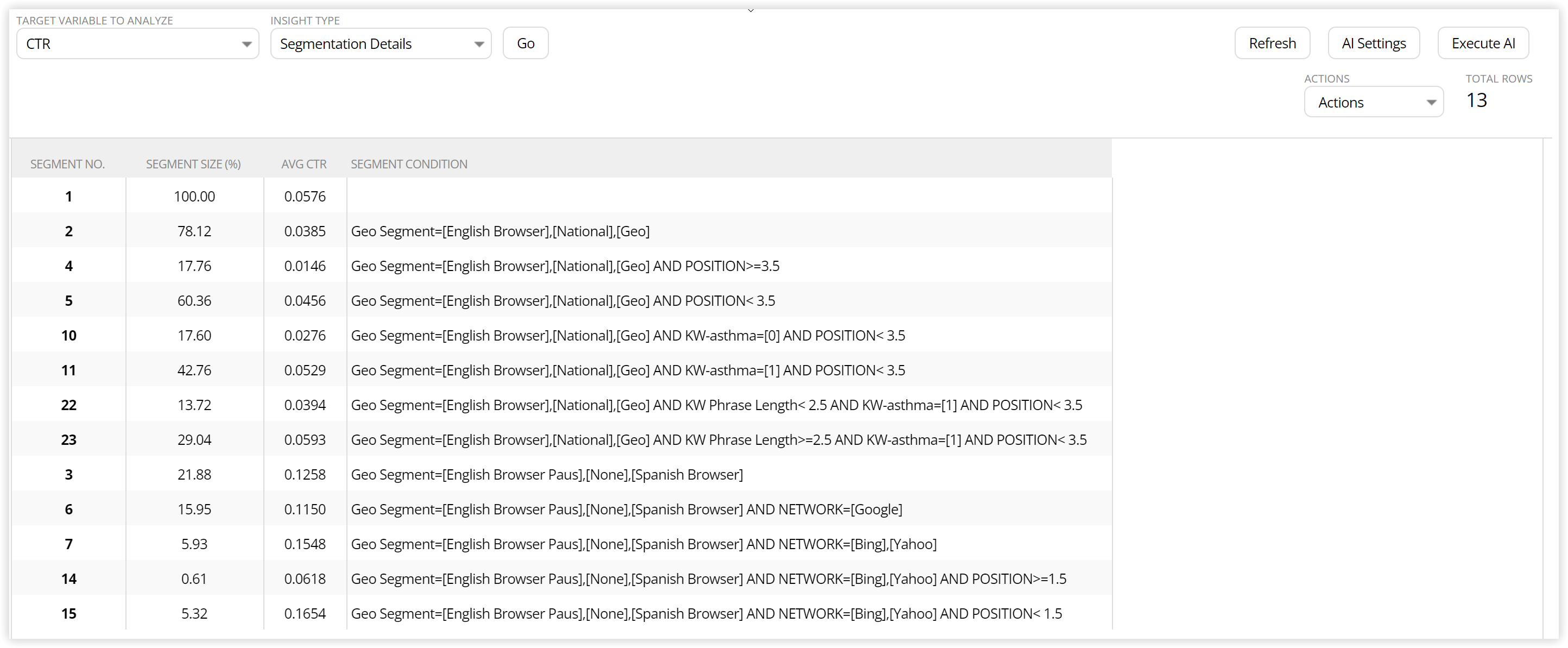Click the 60.36 segment size value
Viewport: 1568px width, 648px height.
tap(194, 300)
